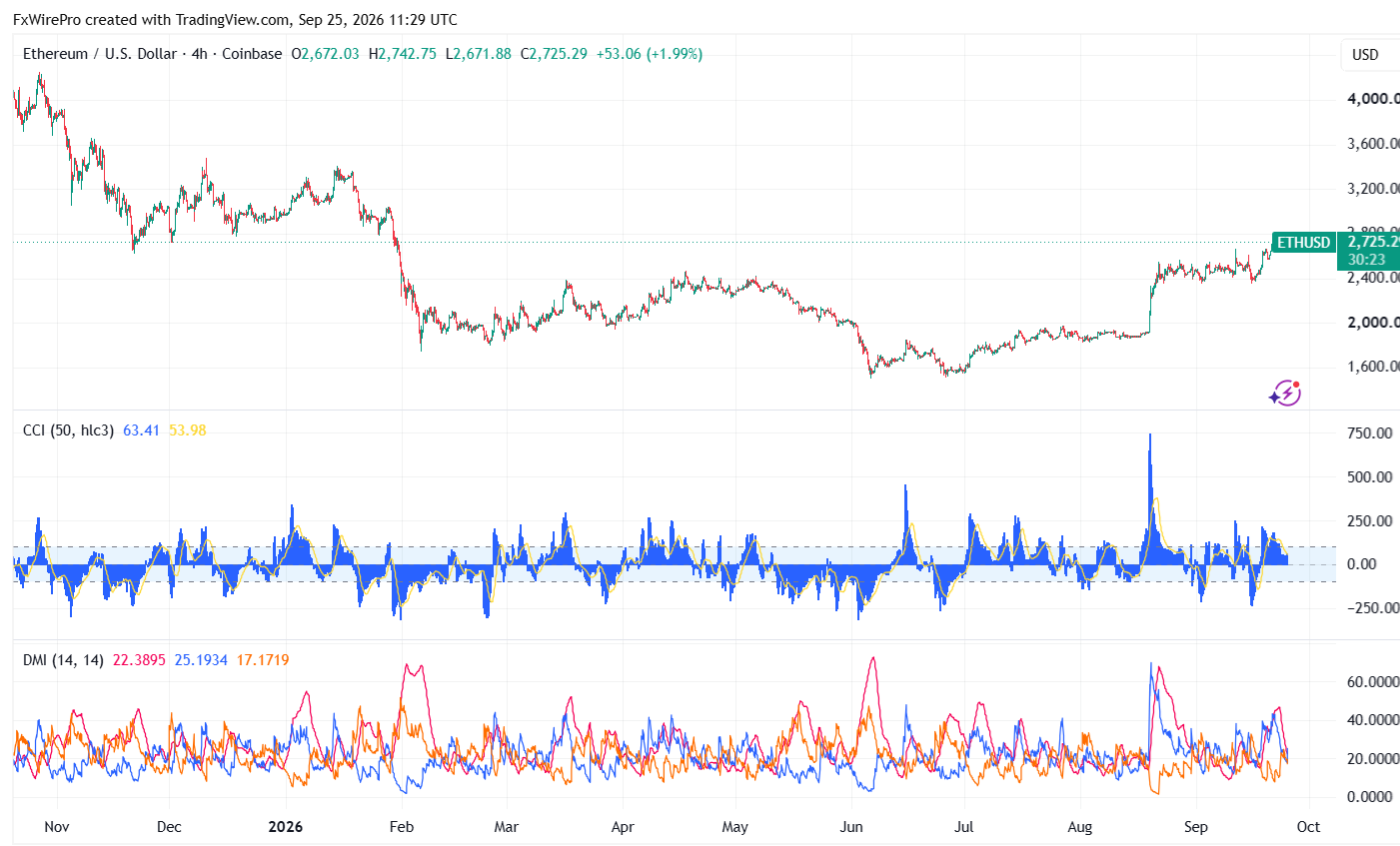1400x846 pixels.
Task: Click the CCI blue value 63.41
Action: click(141, 430)
